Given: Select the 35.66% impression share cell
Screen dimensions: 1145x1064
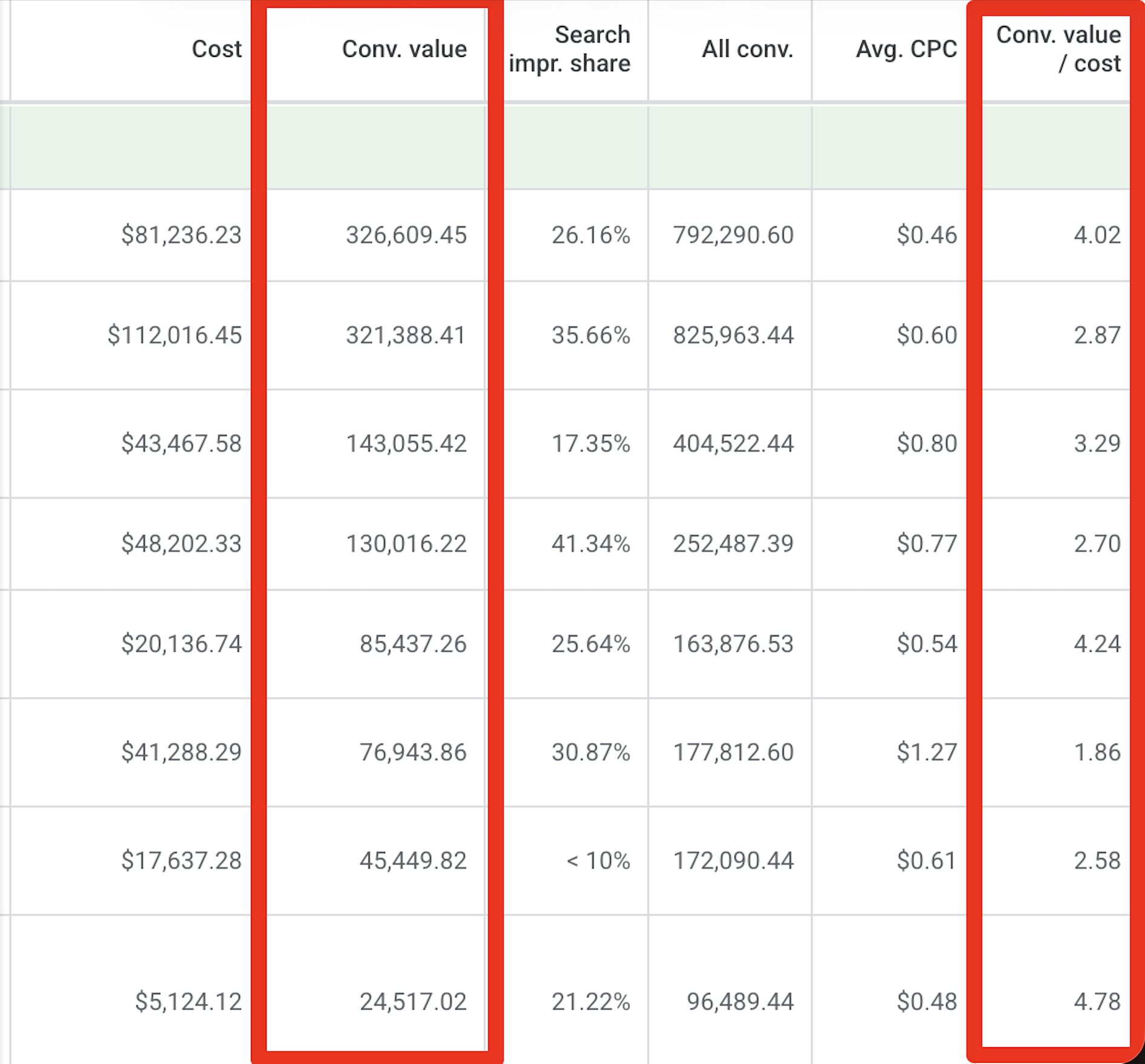Looking at the screenshot, I should click(590, 335).
